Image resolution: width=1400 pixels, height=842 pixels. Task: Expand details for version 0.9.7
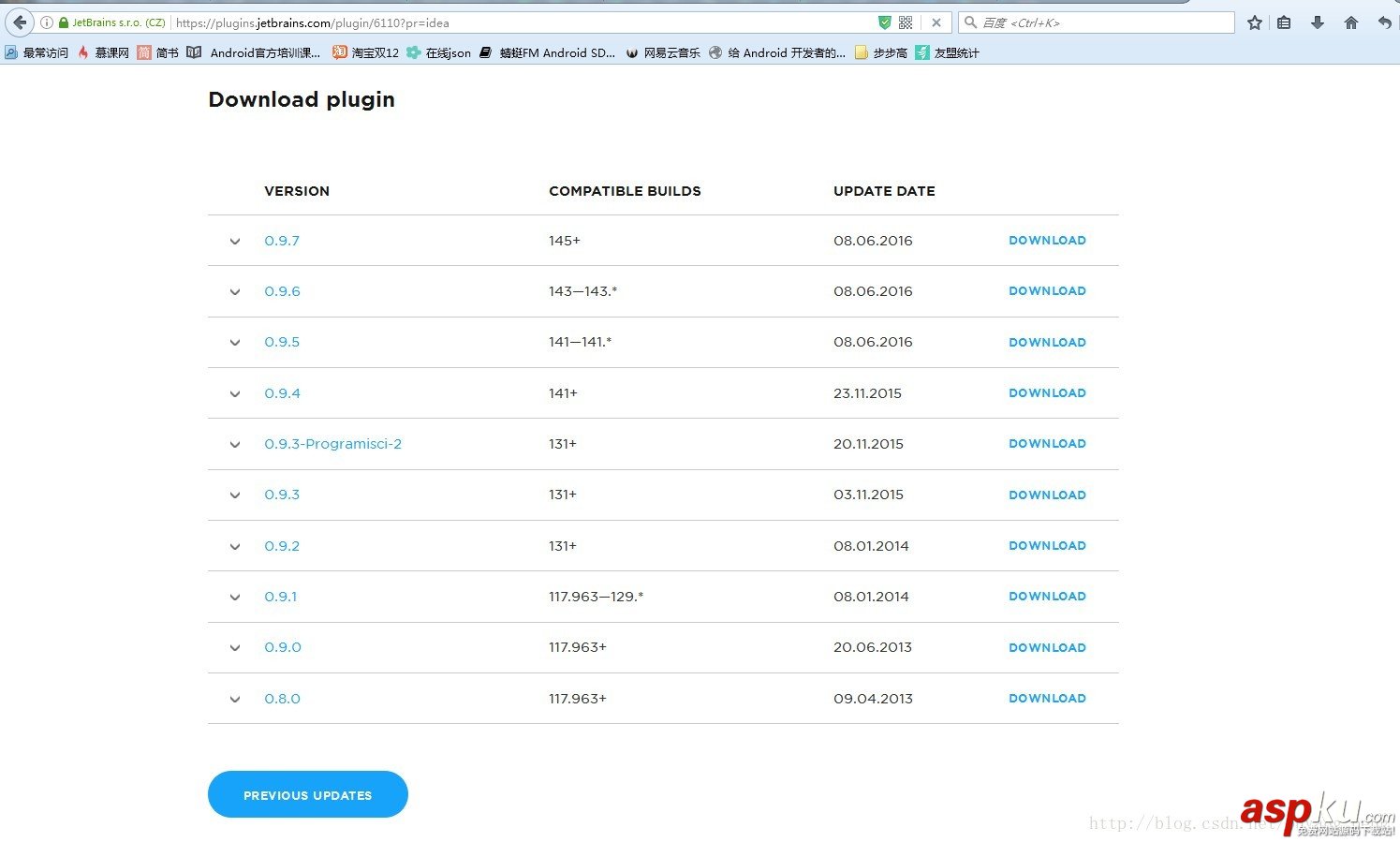tap(235, 242)
